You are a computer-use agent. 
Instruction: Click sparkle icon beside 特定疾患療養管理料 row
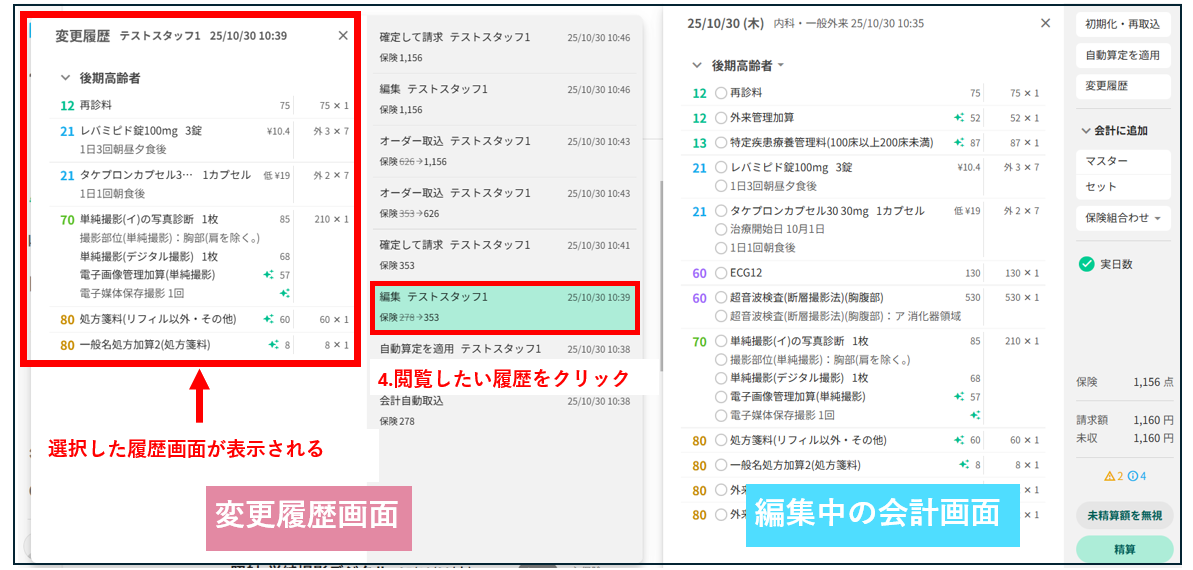(x=960, y=142)
